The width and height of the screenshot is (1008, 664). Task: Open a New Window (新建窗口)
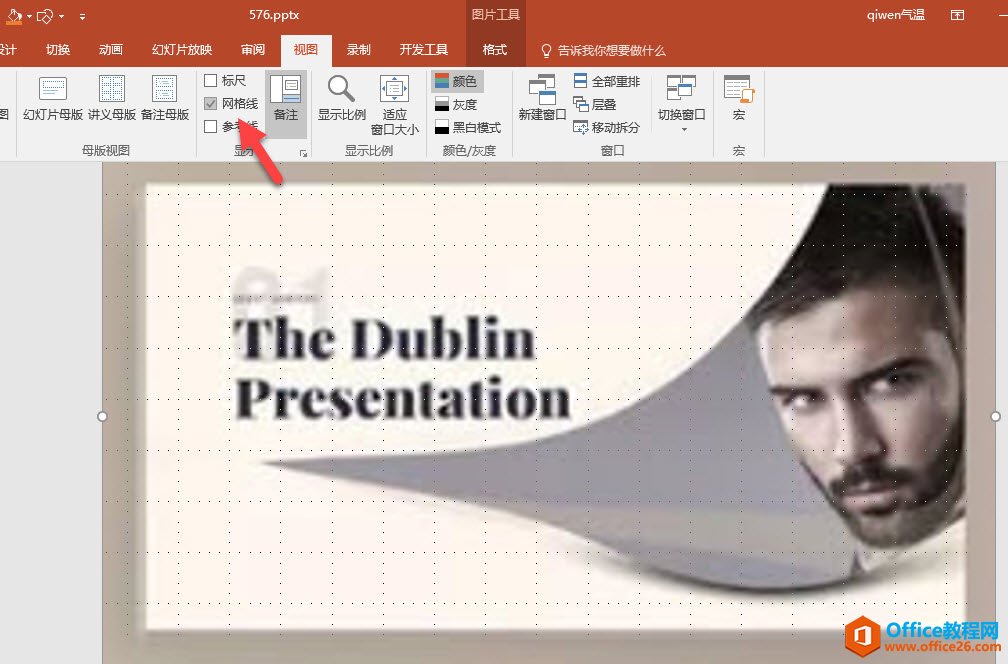click(542, 98)
